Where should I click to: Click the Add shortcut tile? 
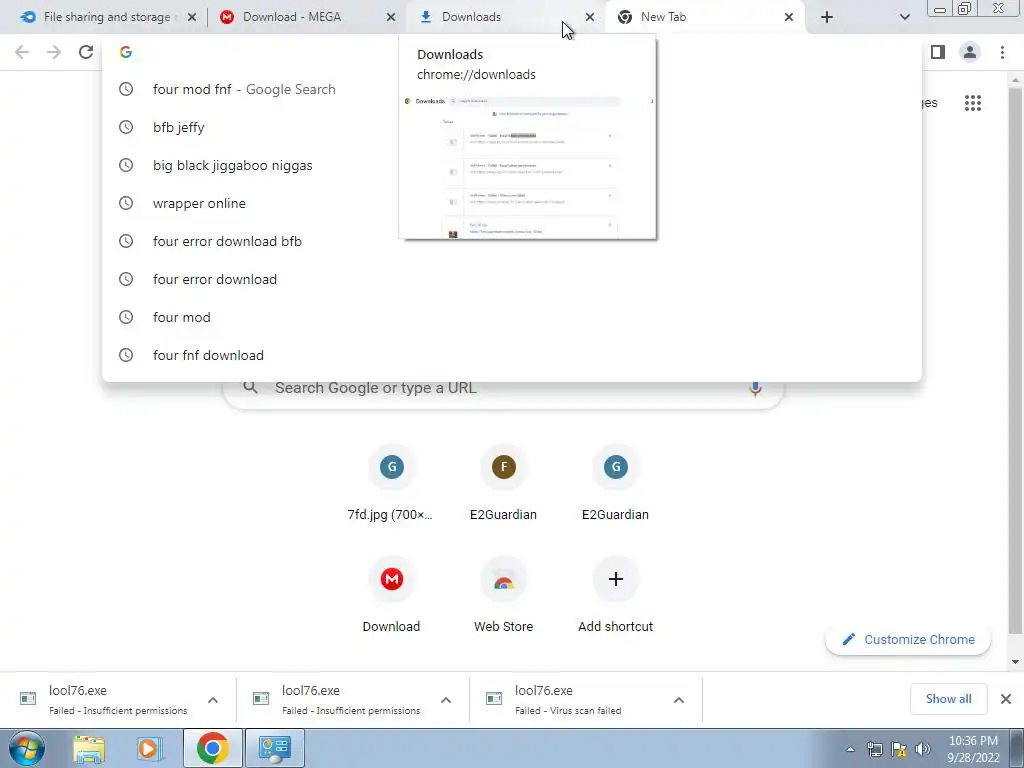pos(615,595)
